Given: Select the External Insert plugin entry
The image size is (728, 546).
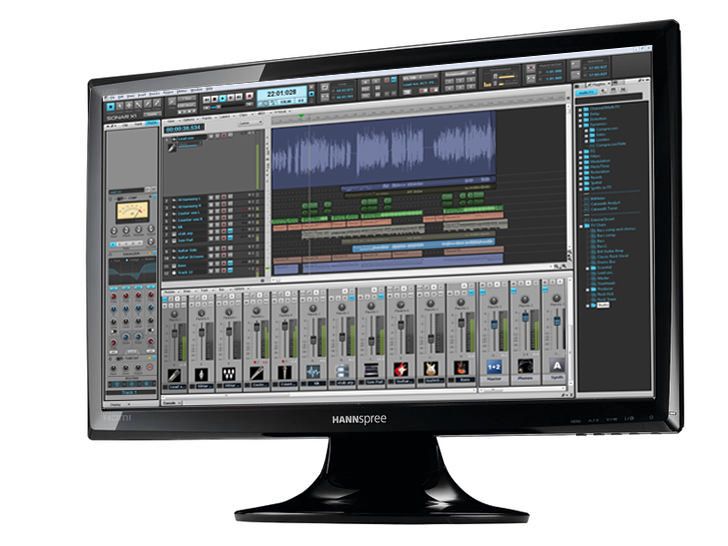Looking at the screenshot, I should pyautogui.click(x=603, y=219).
